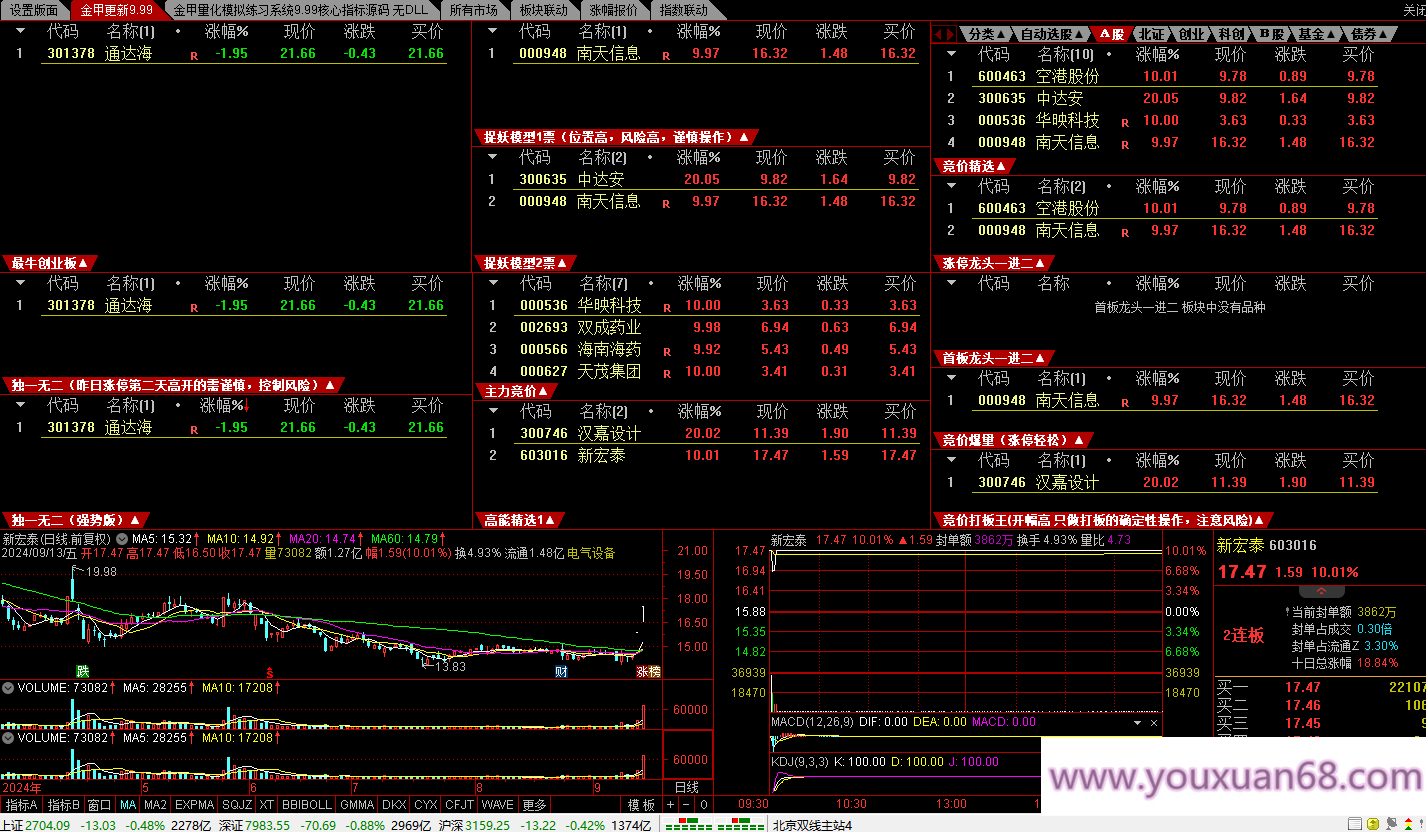
Task: Select the 创业 market tab
Action: (1191, 34)
